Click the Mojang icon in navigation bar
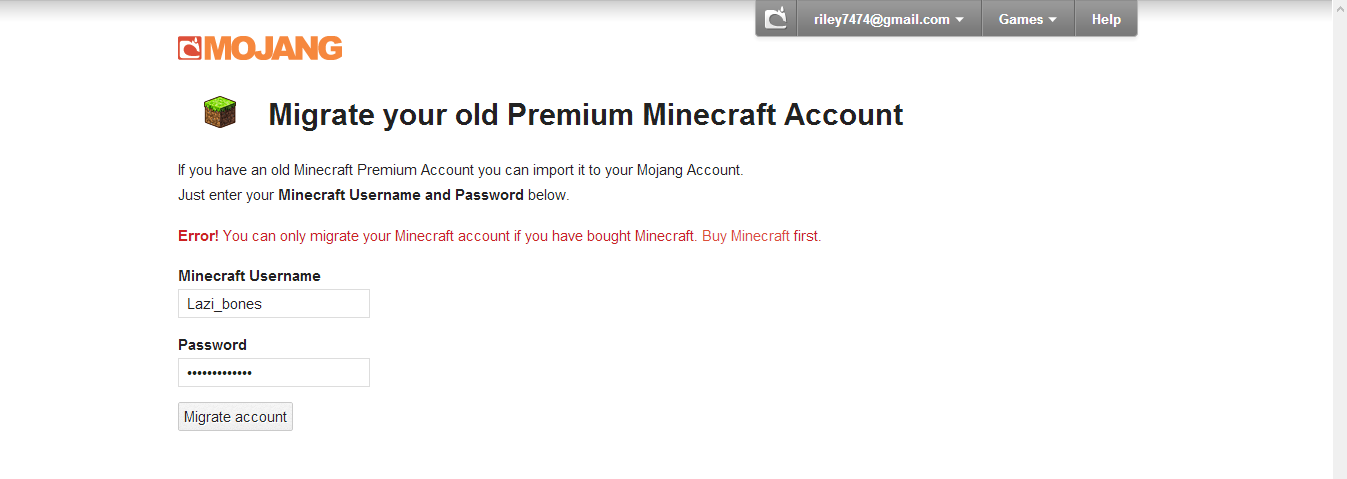Screen dimensions: 1347x479 [x=776, y=19]
